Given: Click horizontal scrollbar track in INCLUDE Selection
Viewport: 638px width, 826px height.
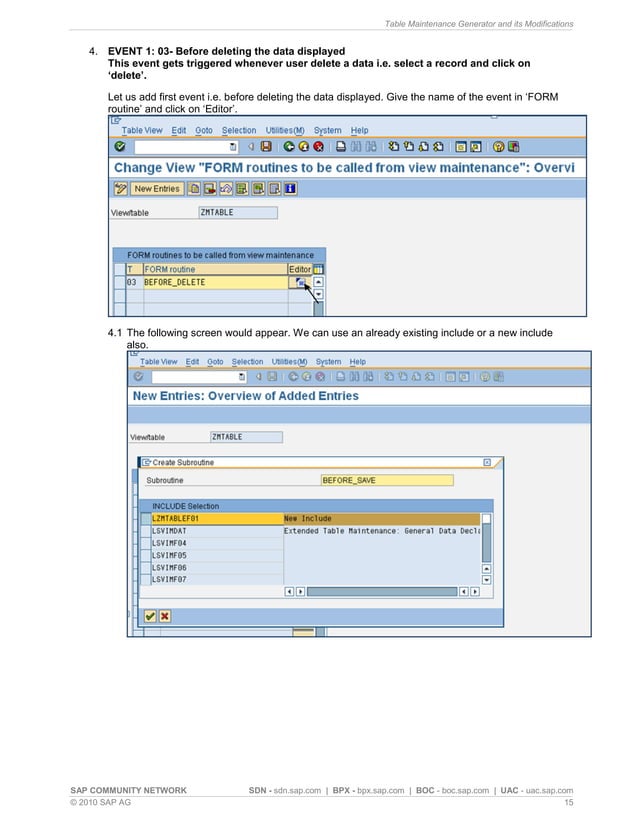Looking at the screenshot, I should [x=382, y=592].
